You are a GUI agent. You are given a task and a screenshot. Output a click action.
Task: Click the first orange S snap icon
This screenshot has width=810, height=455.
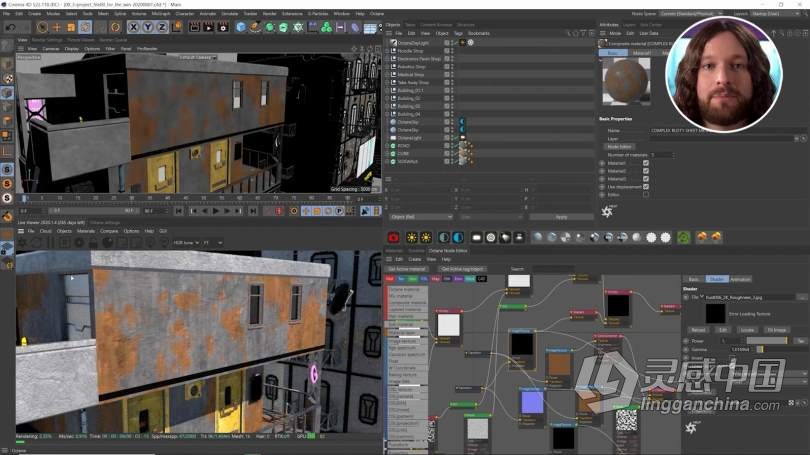pyautogui.click(x=7, y=184)
